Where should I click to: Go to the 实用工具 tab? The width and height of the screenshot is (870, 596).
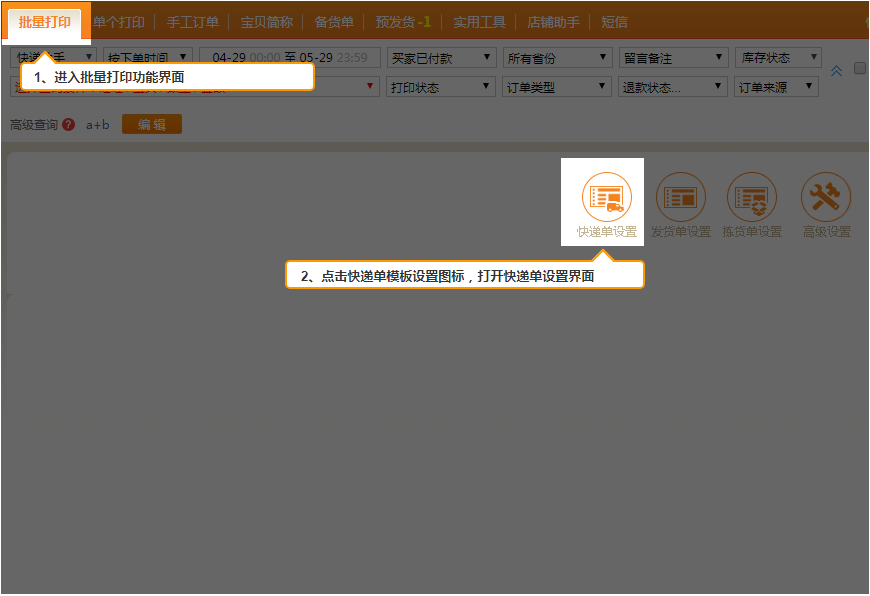click(479, 22)
